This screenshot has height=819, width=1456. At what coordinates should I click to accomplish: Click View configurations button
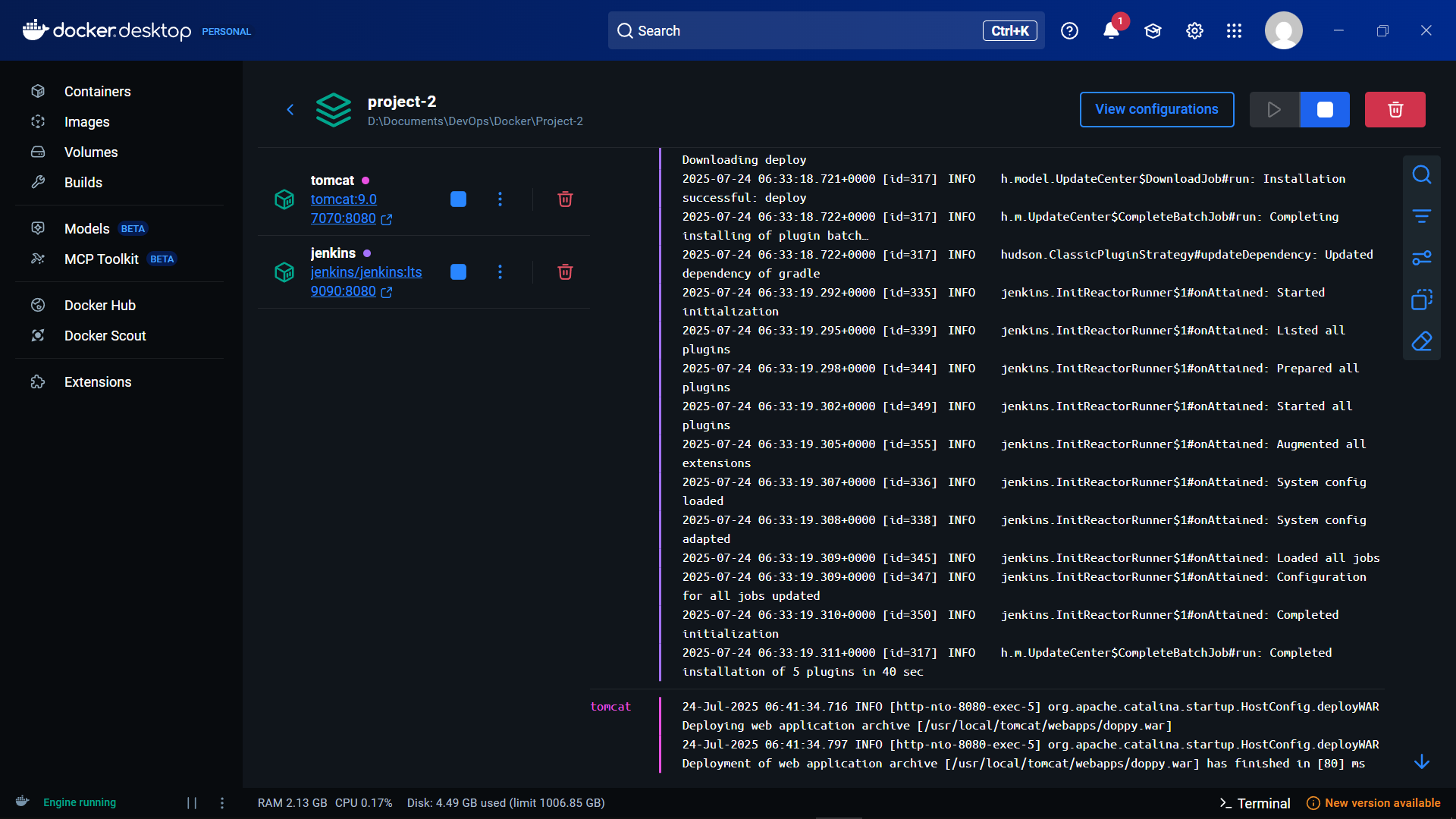[1156, 110]
